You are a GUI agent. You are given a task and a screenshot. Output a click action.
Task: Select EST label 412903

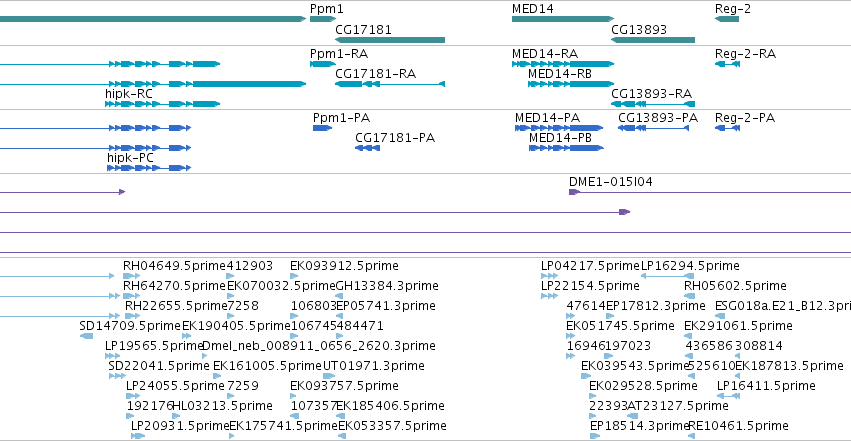(x=250, y=266)
